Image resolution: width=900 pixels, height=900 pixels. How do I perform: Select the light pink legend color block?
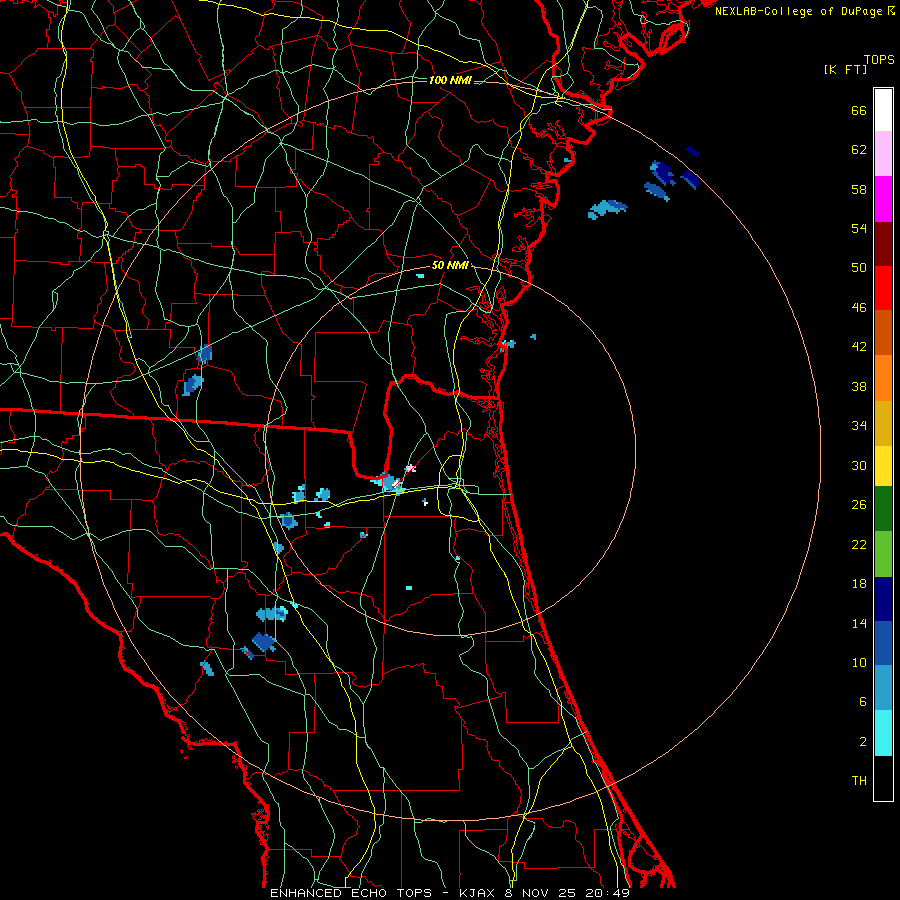(x=883, y=154)
